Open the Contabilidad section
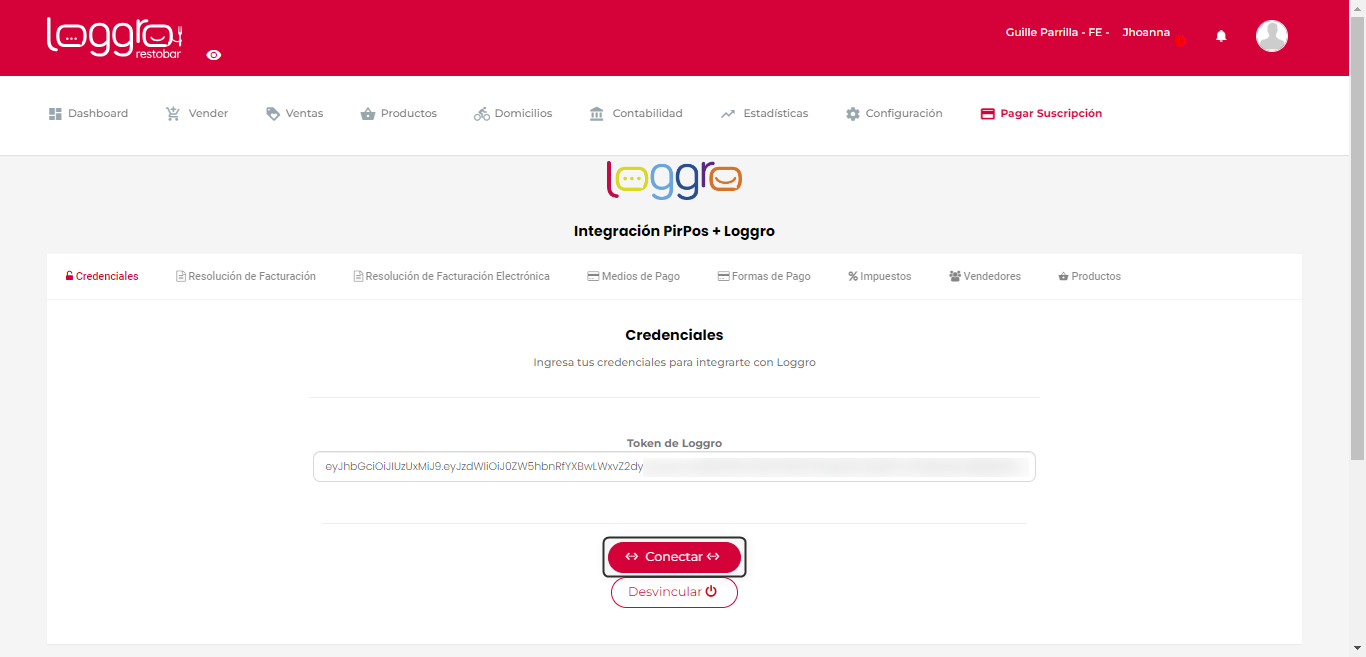Viewport: 1366px width, 657px height. (636, 114)
